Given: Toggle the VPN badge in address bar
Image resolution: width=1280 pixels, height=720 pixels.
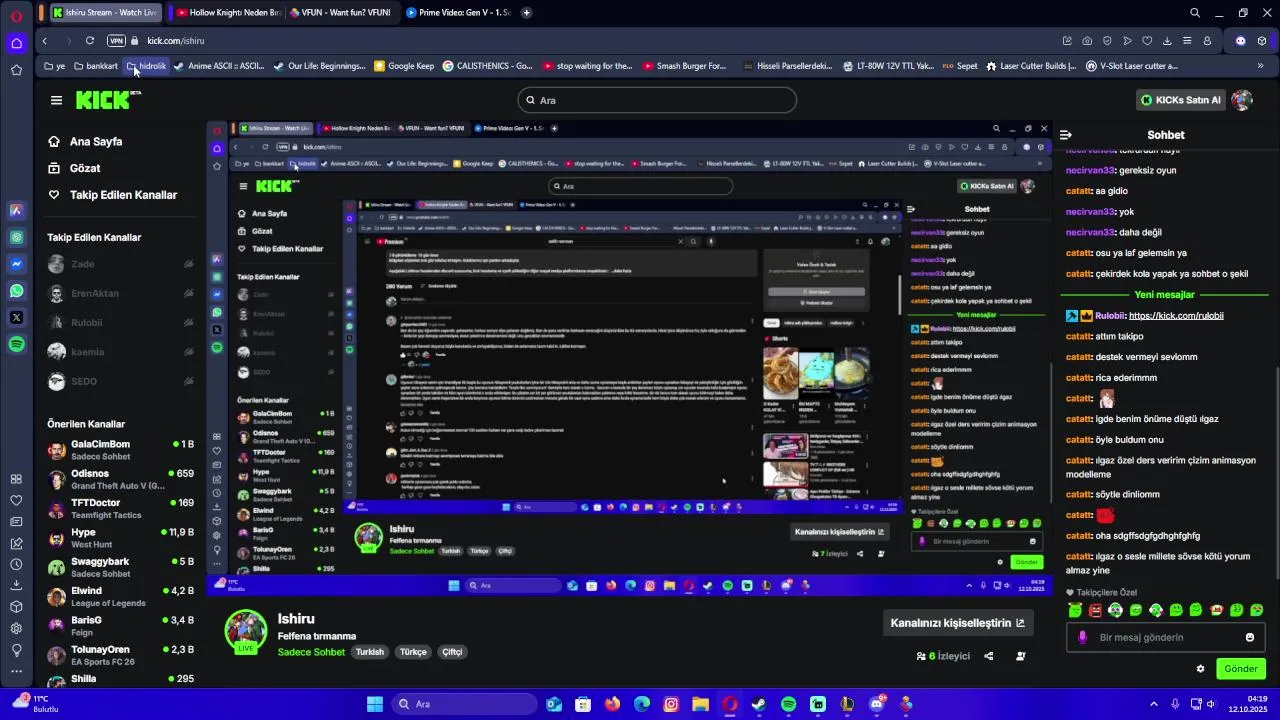Looking at the screenshot, I should click(x=116, y=41).
